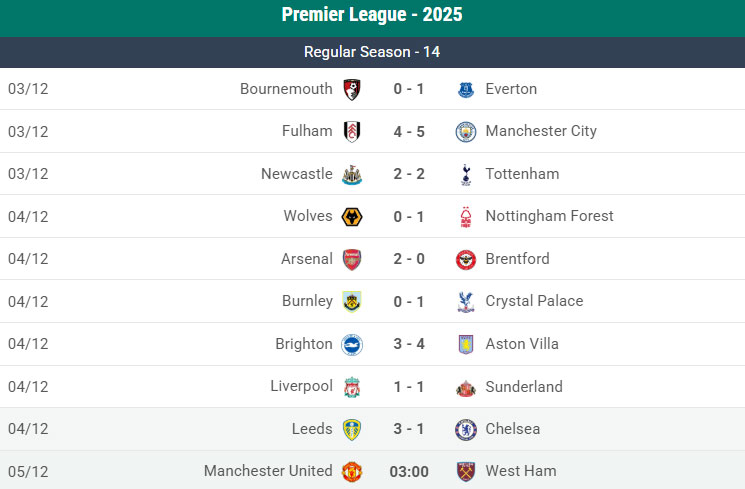Click the West Ham crest icon
The height and width of the screenshot is (489, 745).
click(x=465, y=471)
